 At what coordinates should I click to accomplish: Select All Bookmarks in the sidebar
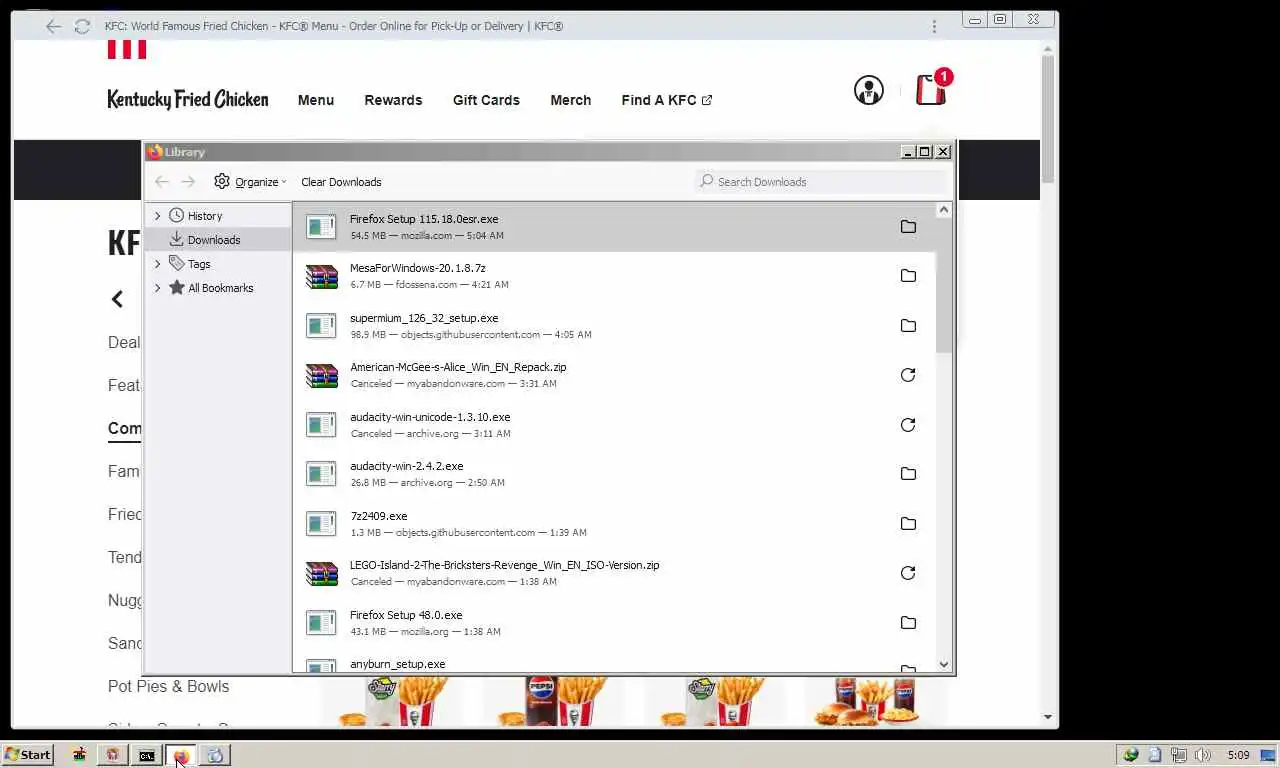[220, 288]
